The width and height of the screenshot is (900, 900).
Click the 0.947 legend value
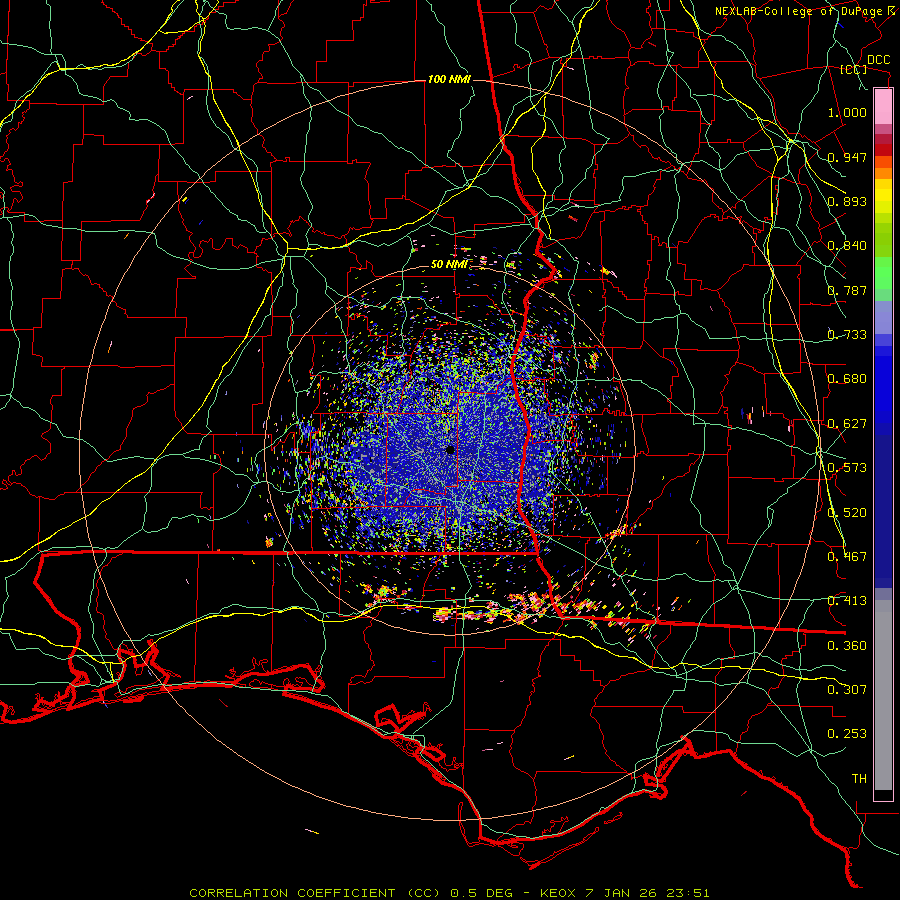tap(847, 157)
